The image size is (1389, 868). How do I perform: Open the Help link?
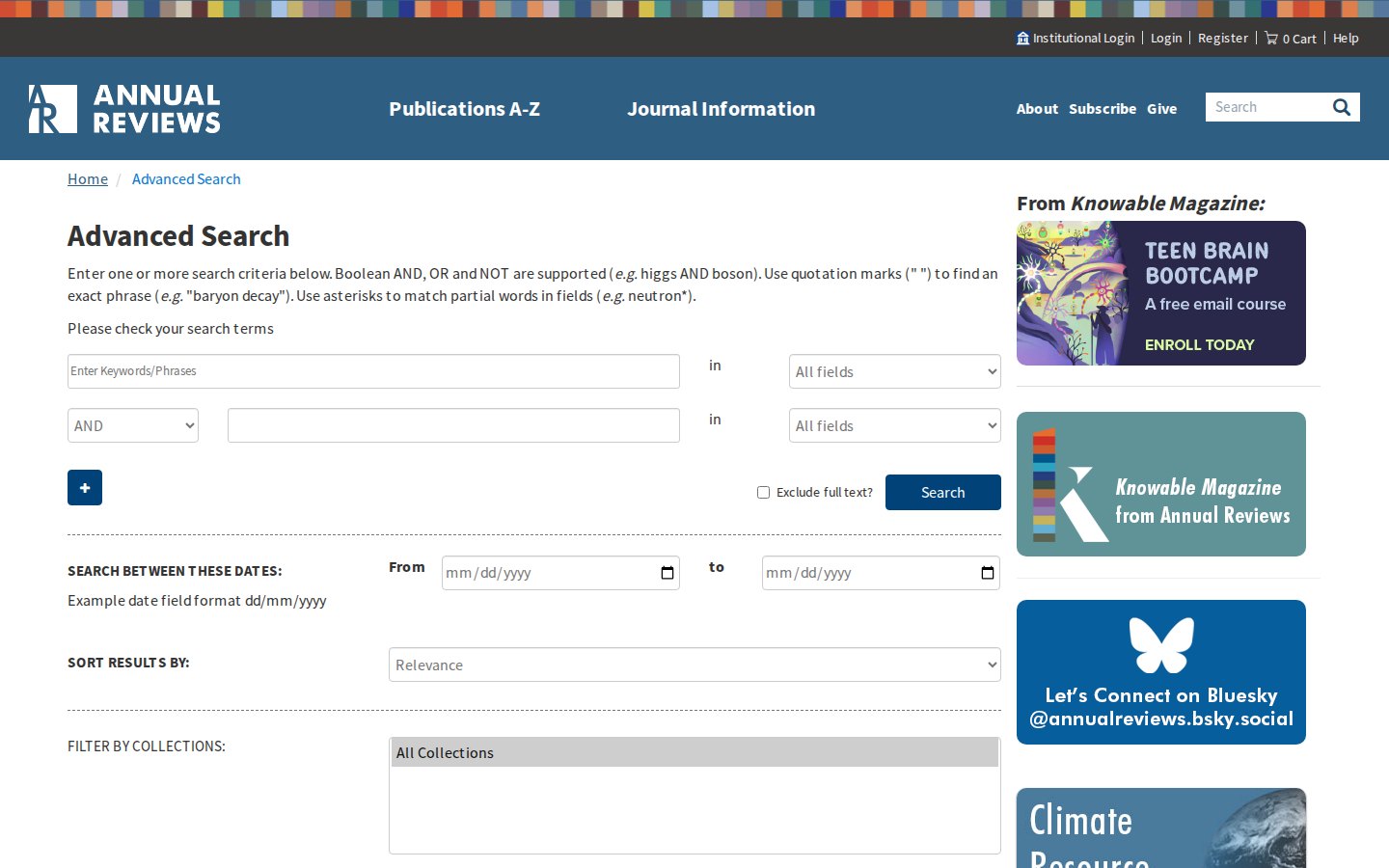click(1346, 39)
